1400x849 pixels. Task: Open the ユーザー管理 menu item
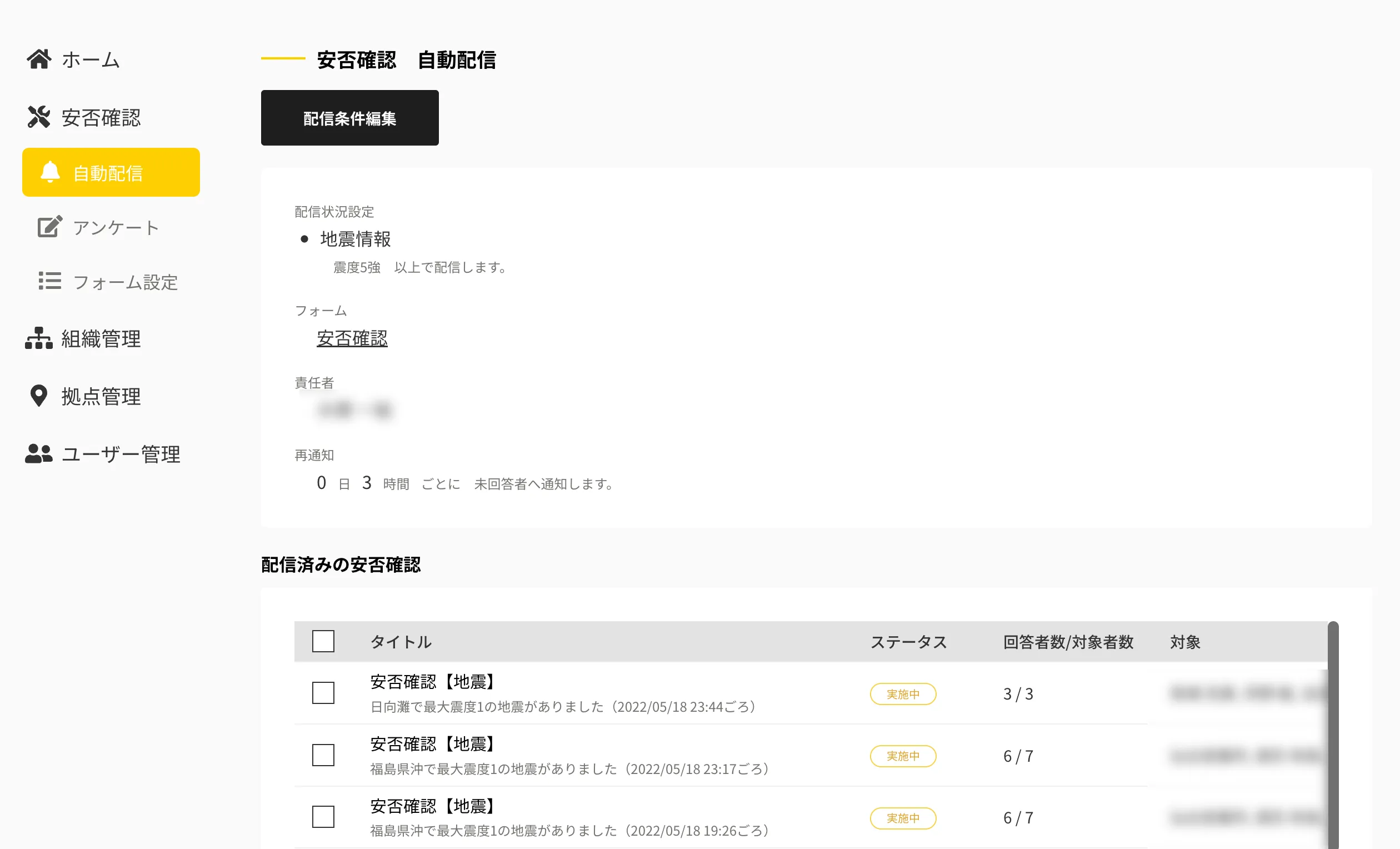(121, 454)
